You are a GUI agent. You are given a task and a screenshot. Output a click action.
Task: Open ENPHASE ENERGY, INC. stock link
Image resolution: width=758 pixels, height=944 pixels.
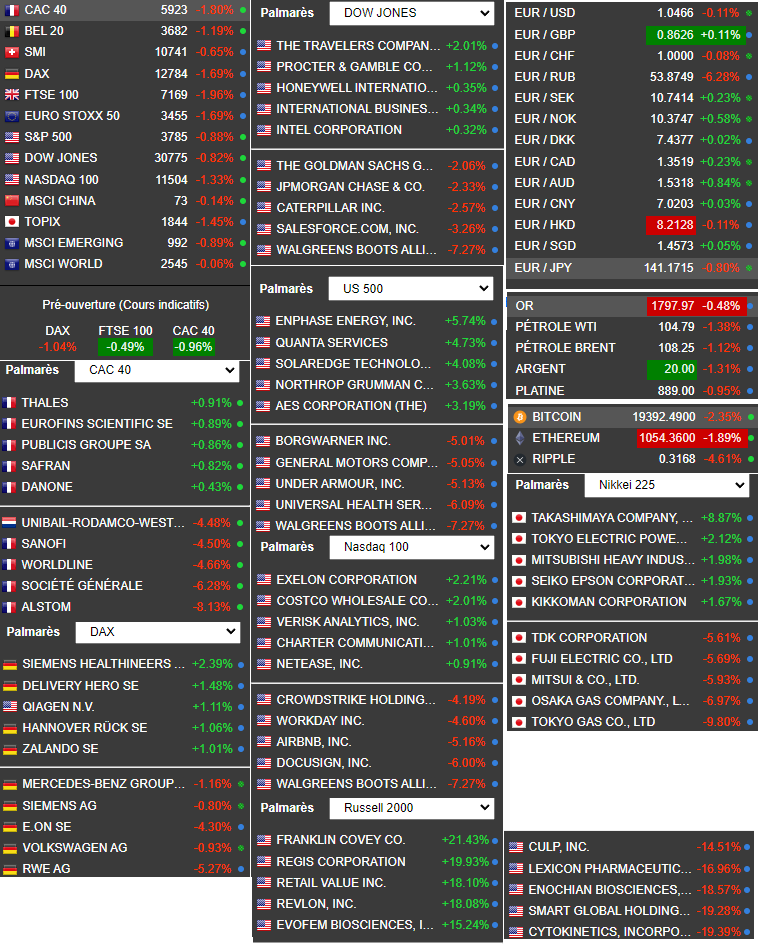click(346, 321)
